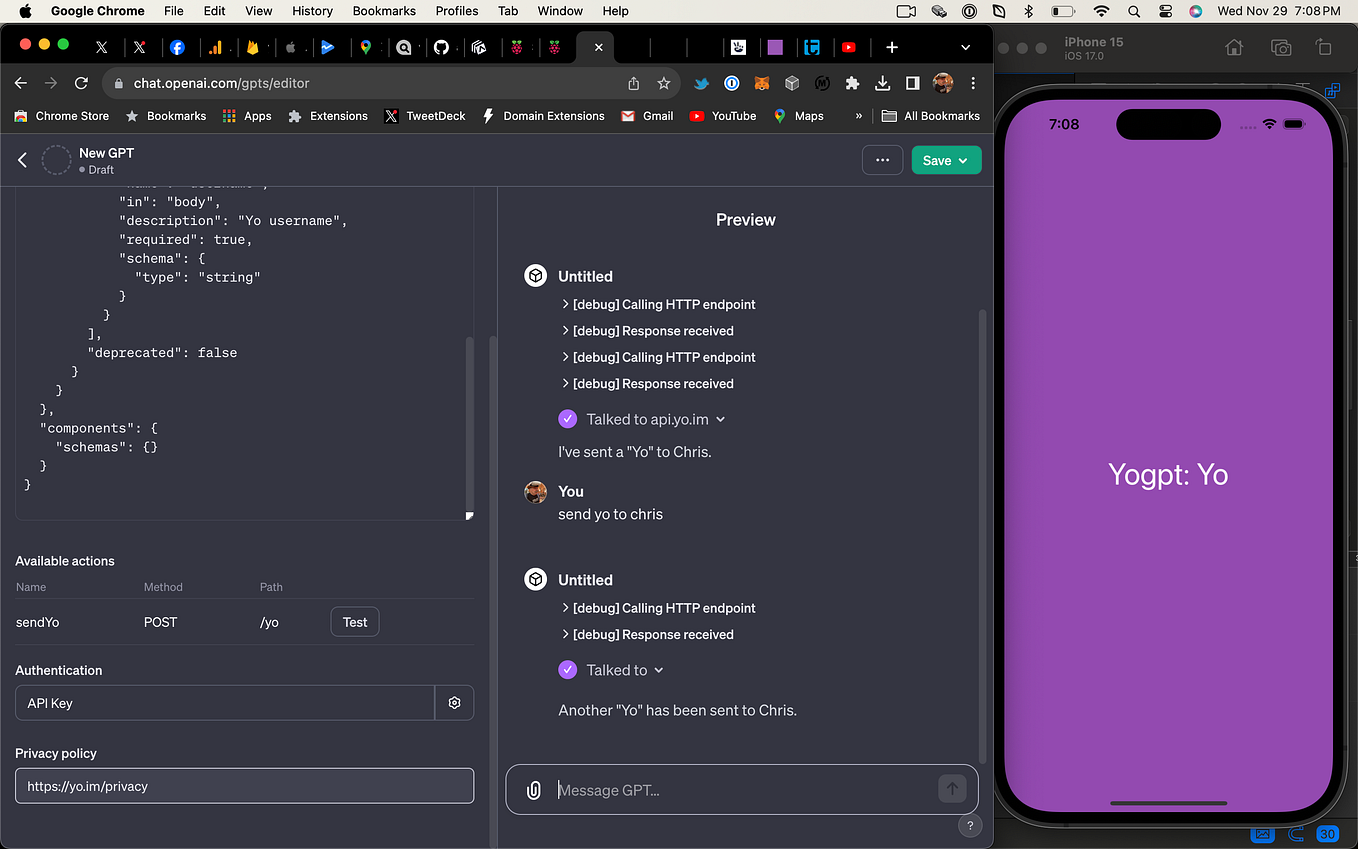The image size is (1358, 849).
Task: Open the Apple menu
Action: 25,11
